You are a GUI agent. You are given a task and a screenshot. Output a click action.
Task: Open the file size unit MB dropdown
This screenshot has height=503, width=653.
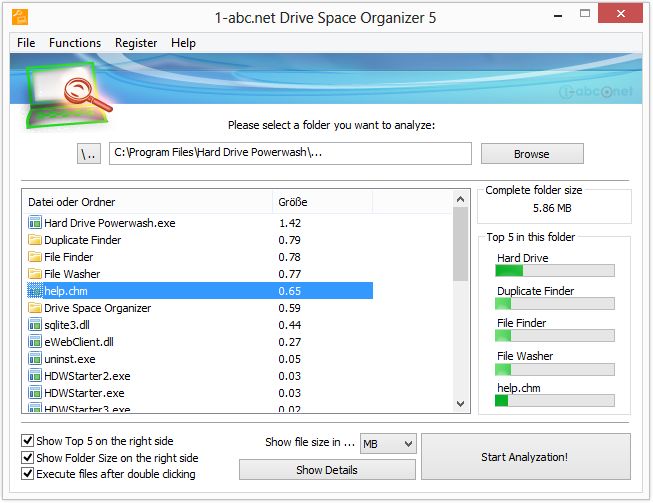coord(388,444)
